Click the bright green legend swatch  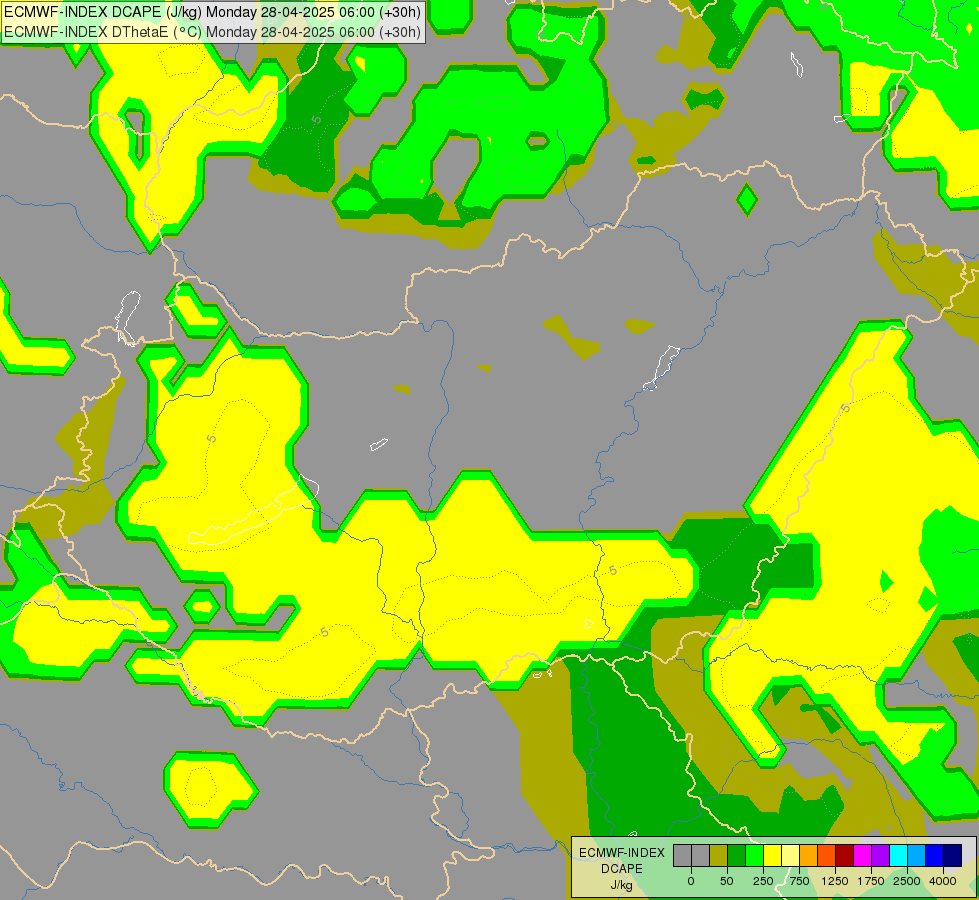pos(754,855)
